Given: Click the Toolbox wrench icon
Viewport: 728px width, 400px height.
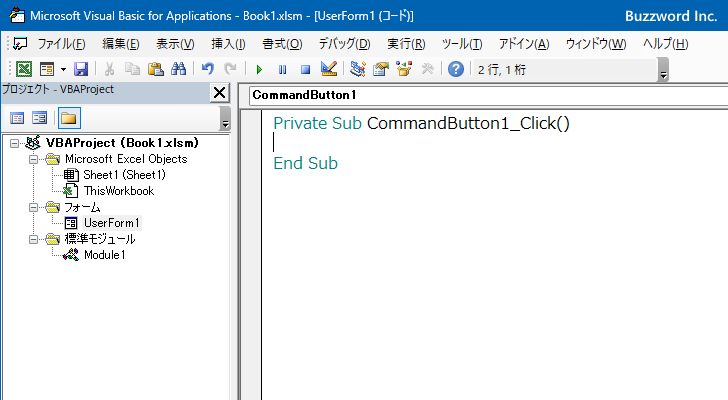Looking at the screenshot, I should click(428, 69).
